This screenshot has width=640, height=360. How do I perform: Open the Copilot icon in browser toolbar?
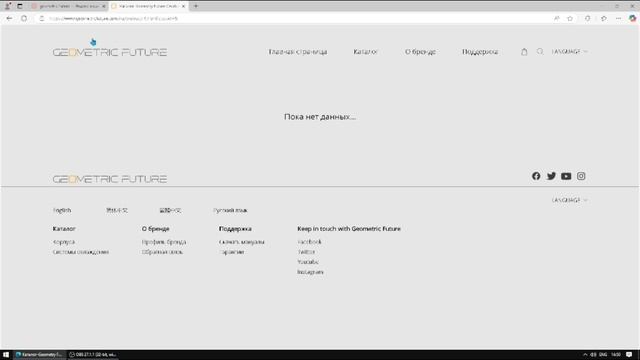tap(633, 18)
